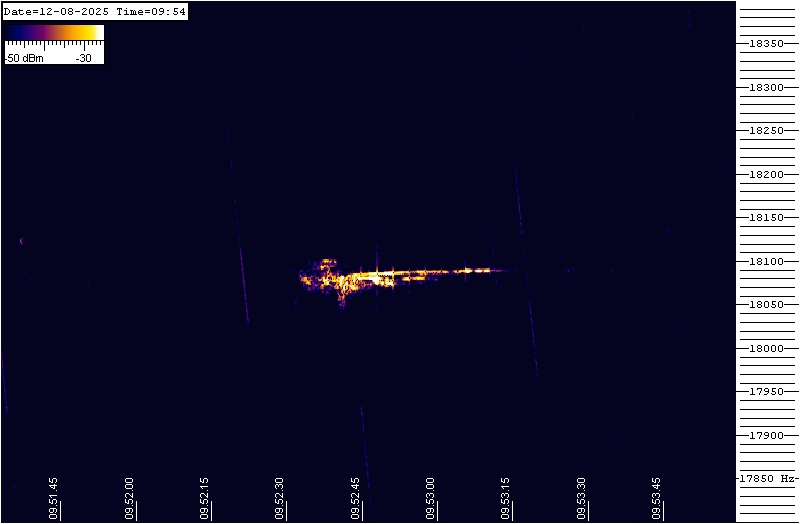800x524 pixels.
Task: Click the 09.53.45 time marker
Action: tap(656, 498)
